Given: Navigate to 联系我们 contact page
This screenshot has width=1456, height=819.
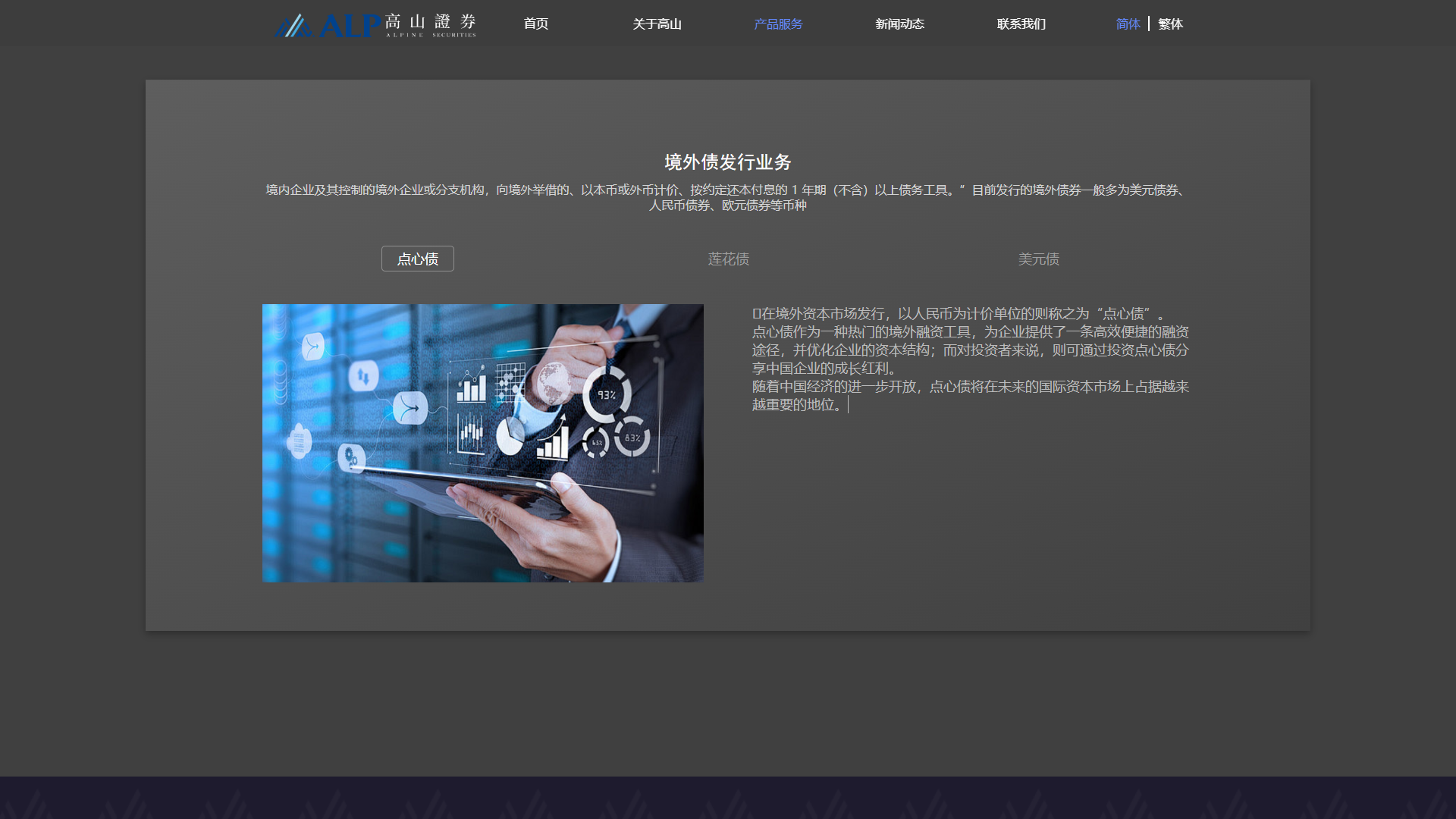Looking at the screenshot, I should (x=1021, y=24).
